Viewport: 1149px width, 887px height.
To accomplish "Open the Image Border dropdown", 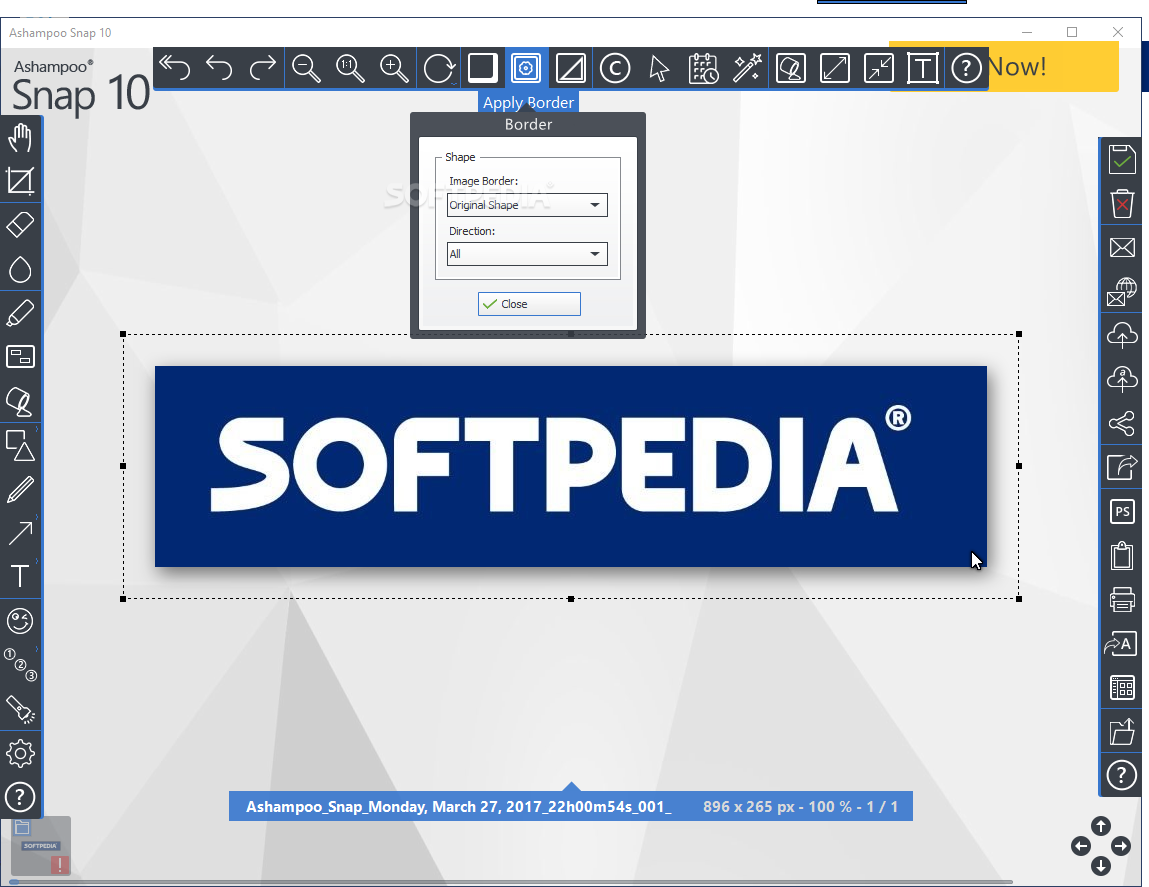I will pyautogui.click(x=527, y=205).
